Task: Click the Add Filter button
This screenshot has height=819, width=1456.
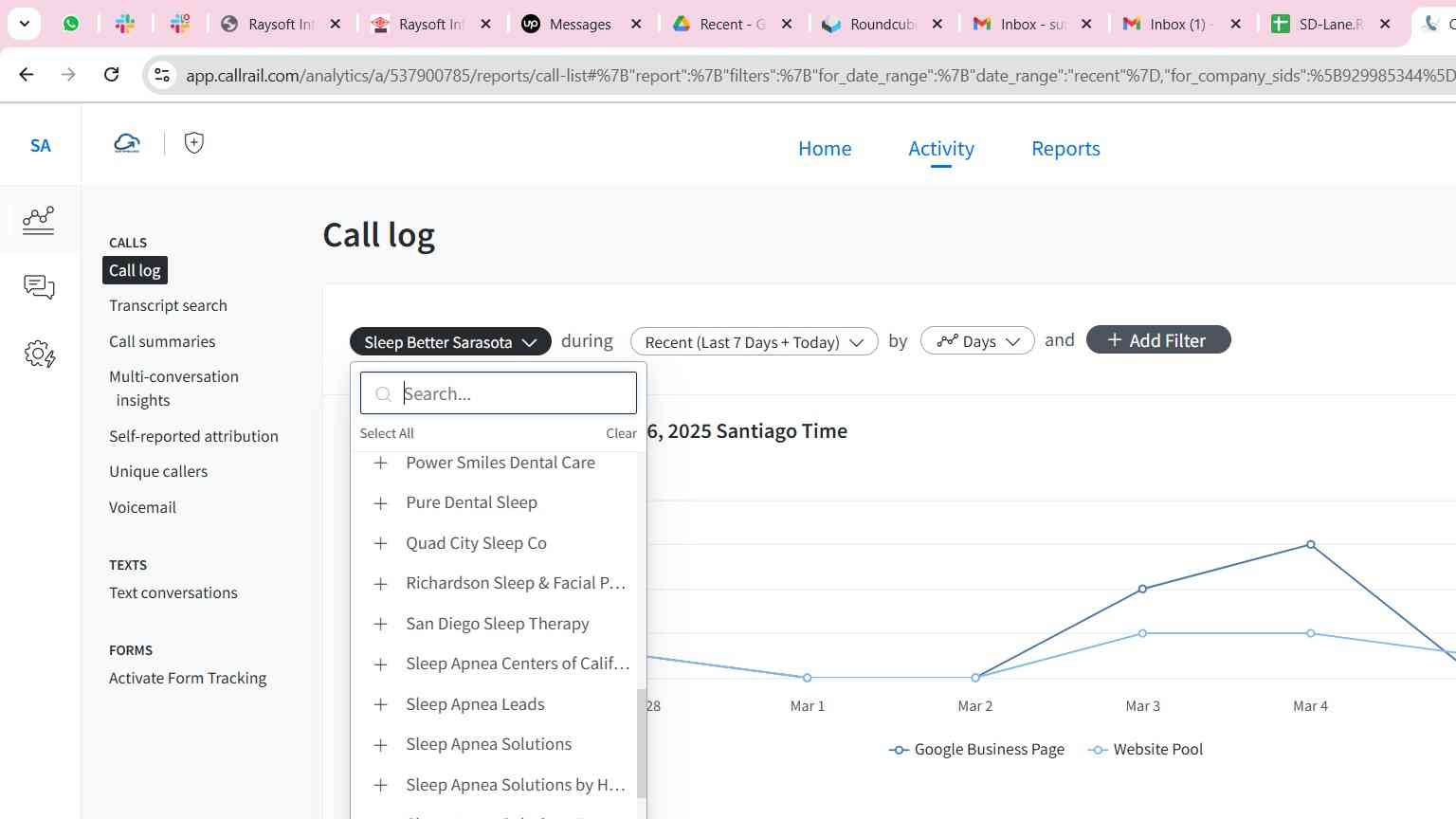Action: [x=1158, y=340]
